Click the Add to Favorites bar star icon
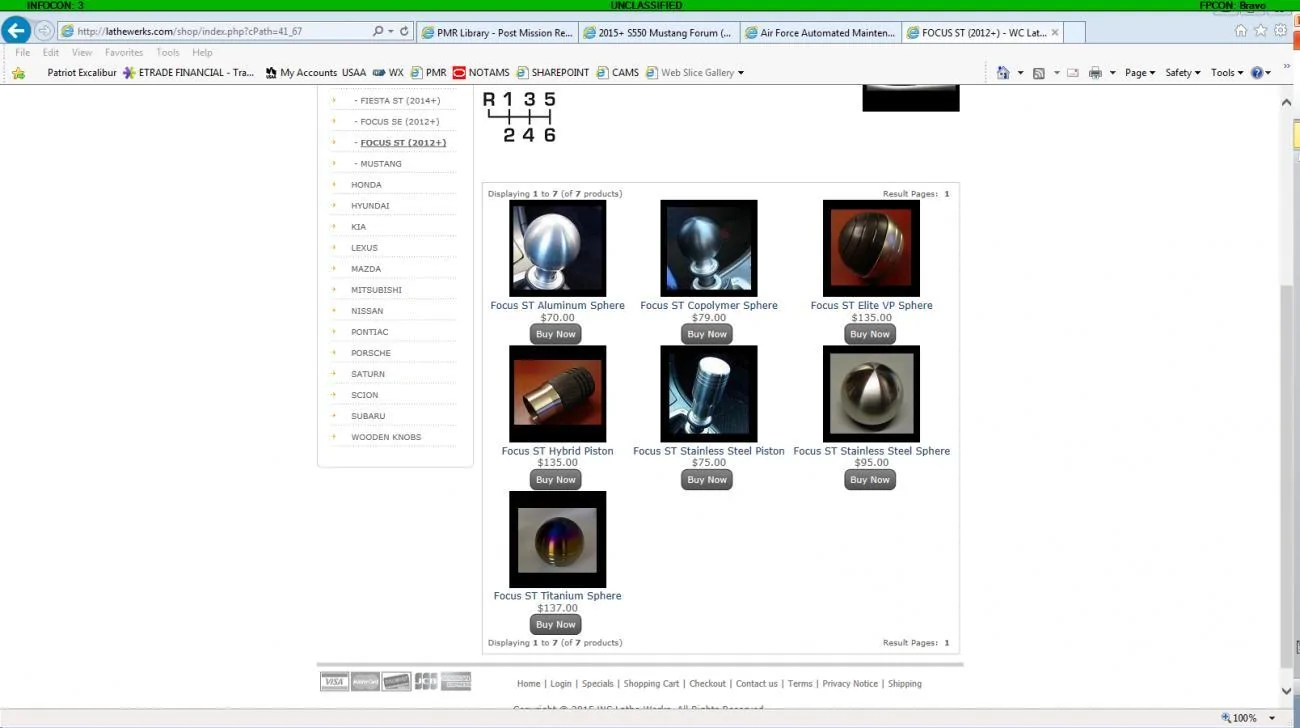Screen dimensions: 1300x728 point(18,73)
